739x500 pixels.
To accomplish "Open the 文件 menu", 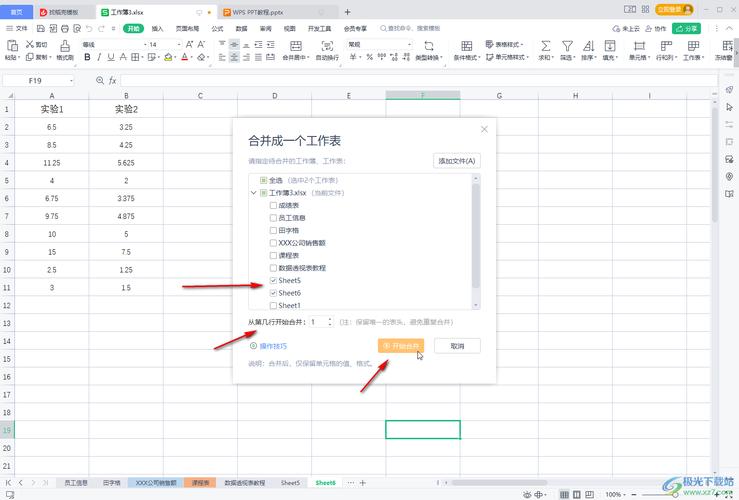I will click(x=17, y=29).
